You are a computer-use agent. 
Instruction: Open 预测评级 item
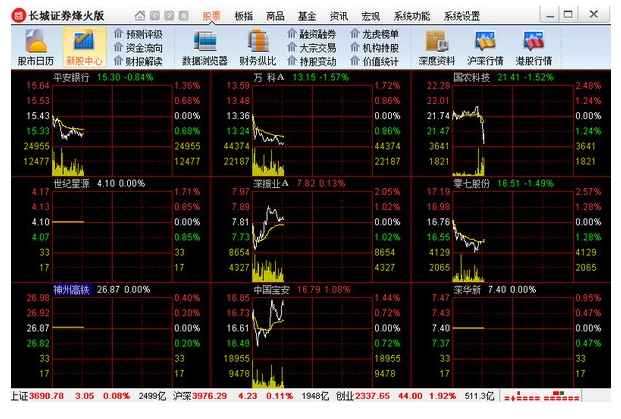138,34
